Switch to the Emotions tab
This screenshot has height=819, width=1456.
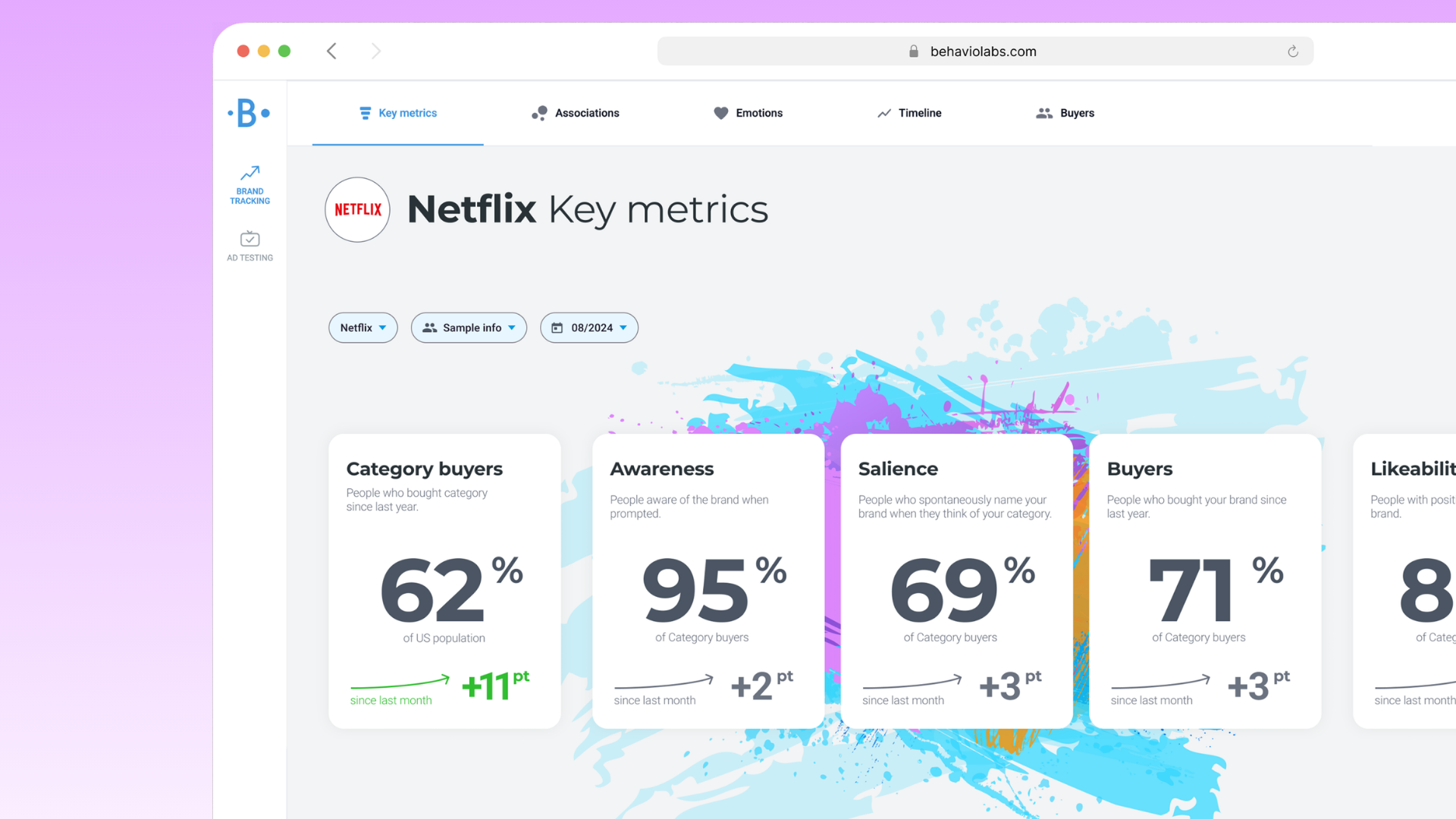click(x=748, y=113)
